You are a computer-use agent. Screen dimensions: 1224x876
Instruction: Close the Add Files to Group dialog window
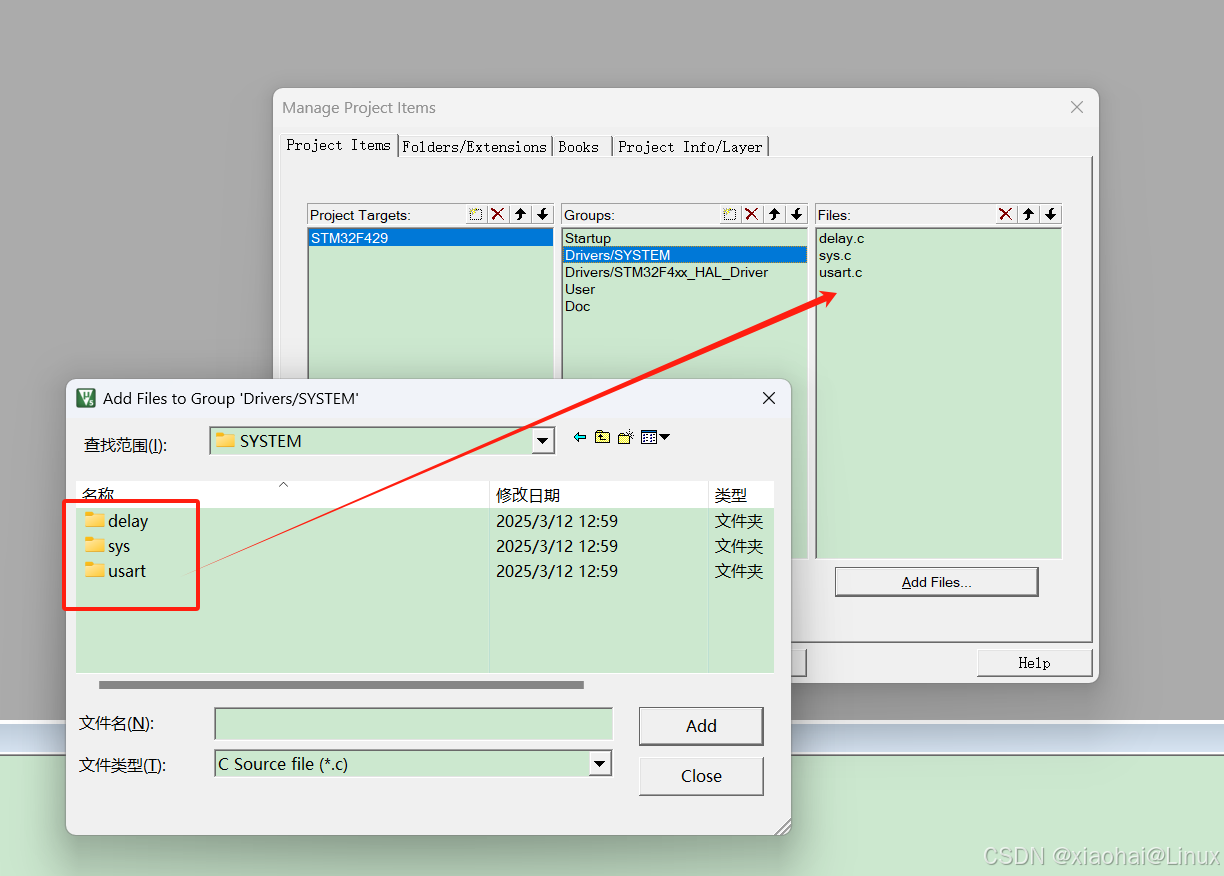click(769, 398)
